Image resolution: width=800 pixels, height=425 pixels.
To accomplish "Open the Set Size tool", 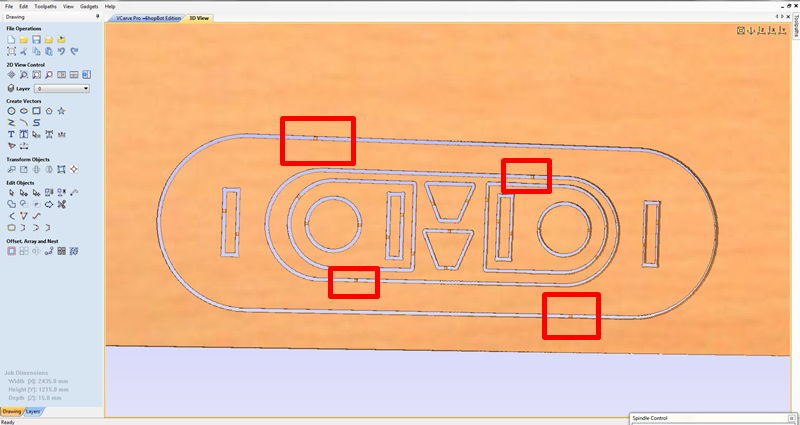I will tap(23, 169).
